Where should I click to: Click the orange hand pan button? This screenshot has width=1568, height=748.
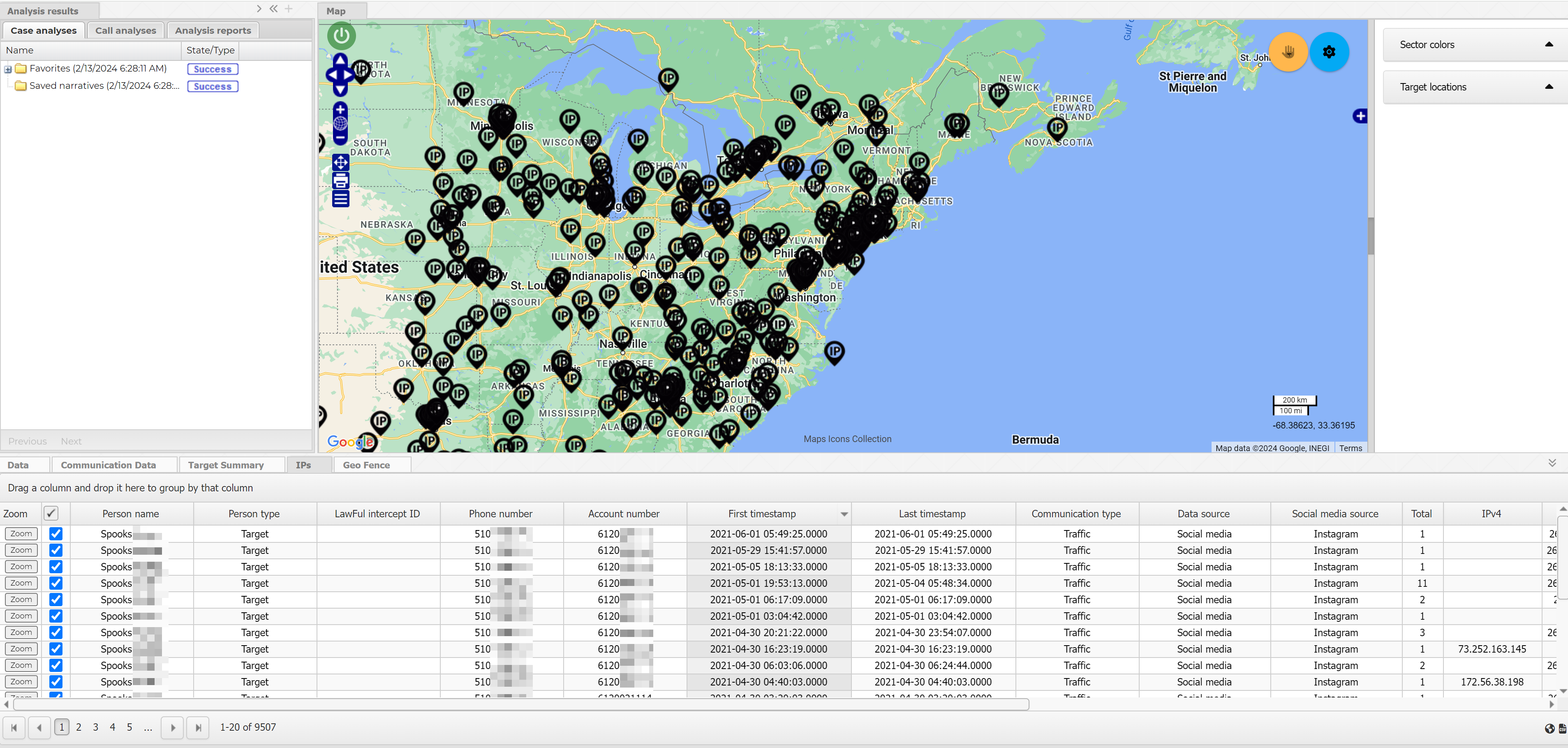(x=1288, y=52)
